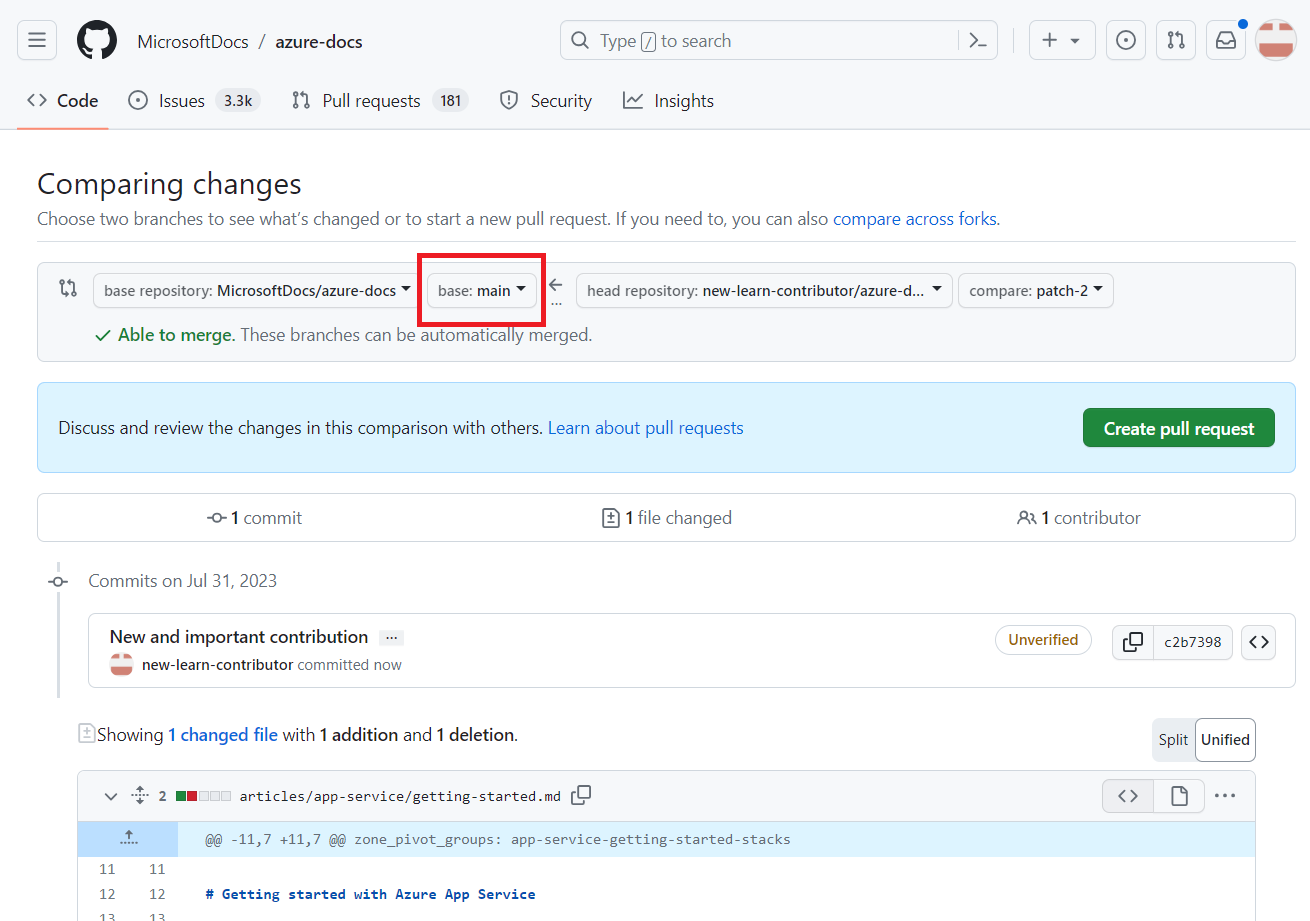Open the compare: patch-2 branch dropdown
The image size is (1310, 921).
coord(1035,290)
